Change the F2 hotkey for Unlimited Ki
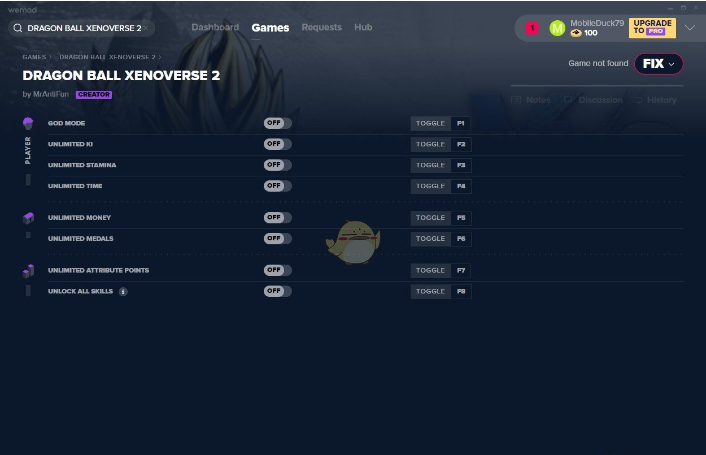Viewport: 706px width, 455px height. pos(461,144)
